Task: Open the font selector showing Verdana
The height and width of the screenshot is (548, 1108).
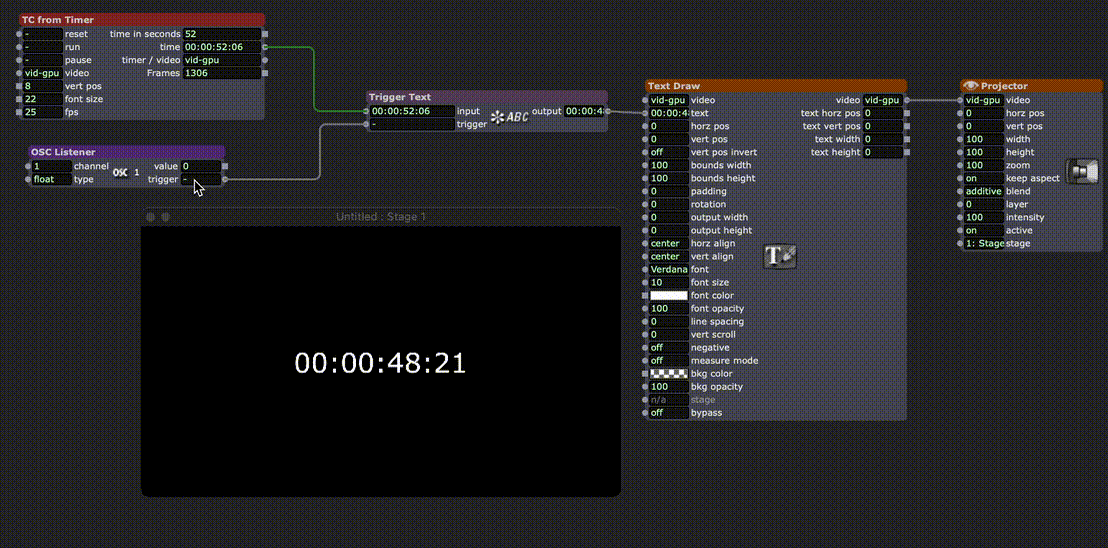Action: pos(667,270)
